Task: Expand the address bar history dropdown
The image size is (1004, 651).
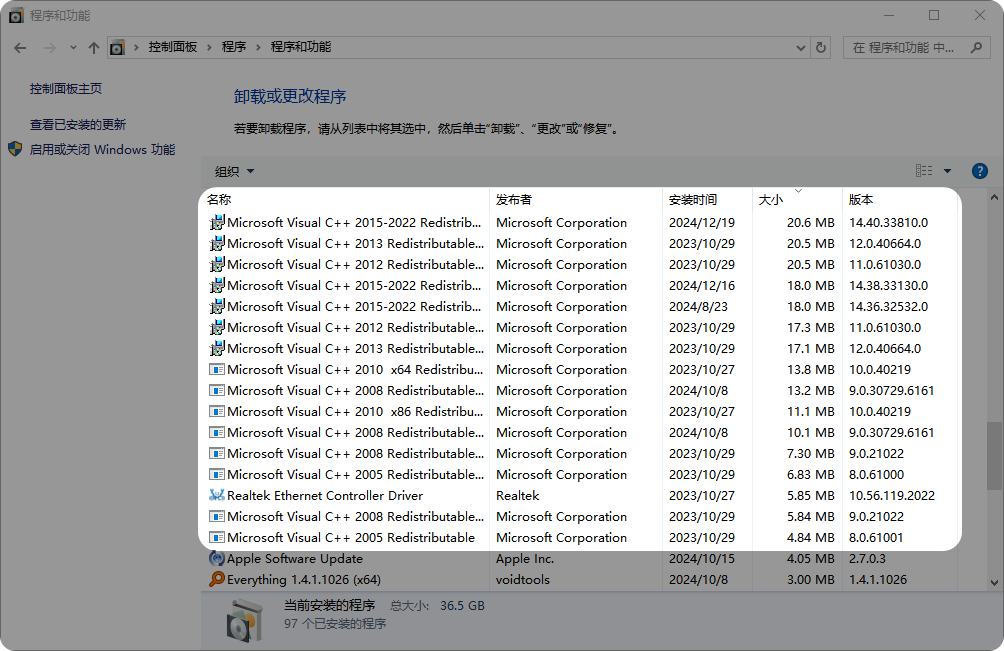Action: (x=800, y=48)
